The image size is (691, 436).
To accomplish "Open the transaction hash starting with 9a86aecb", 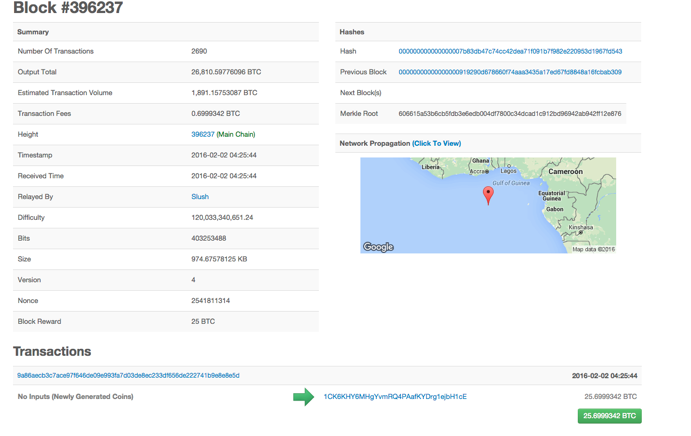I will pyautogui.click(x=128, y=376).
